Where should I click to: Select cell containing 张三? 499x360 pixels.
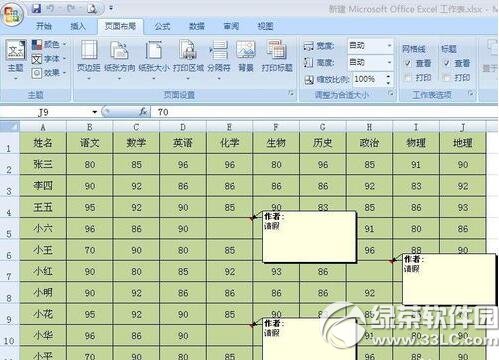tap(43, 164)
